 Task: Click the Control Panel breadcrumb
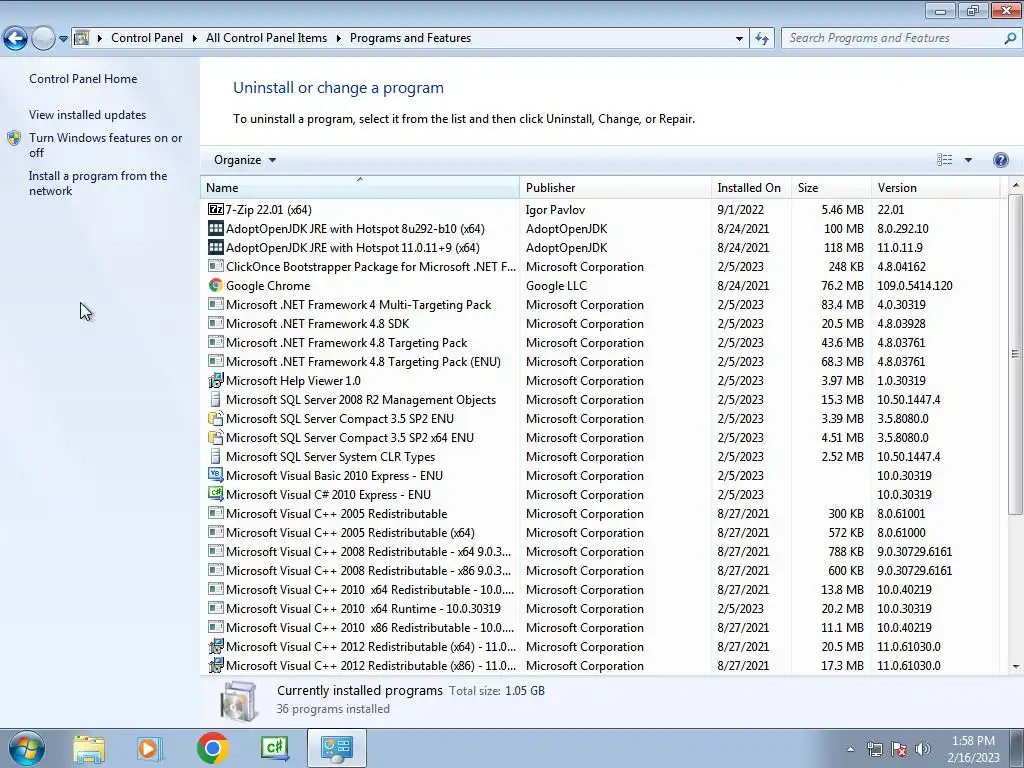point(147,38)
